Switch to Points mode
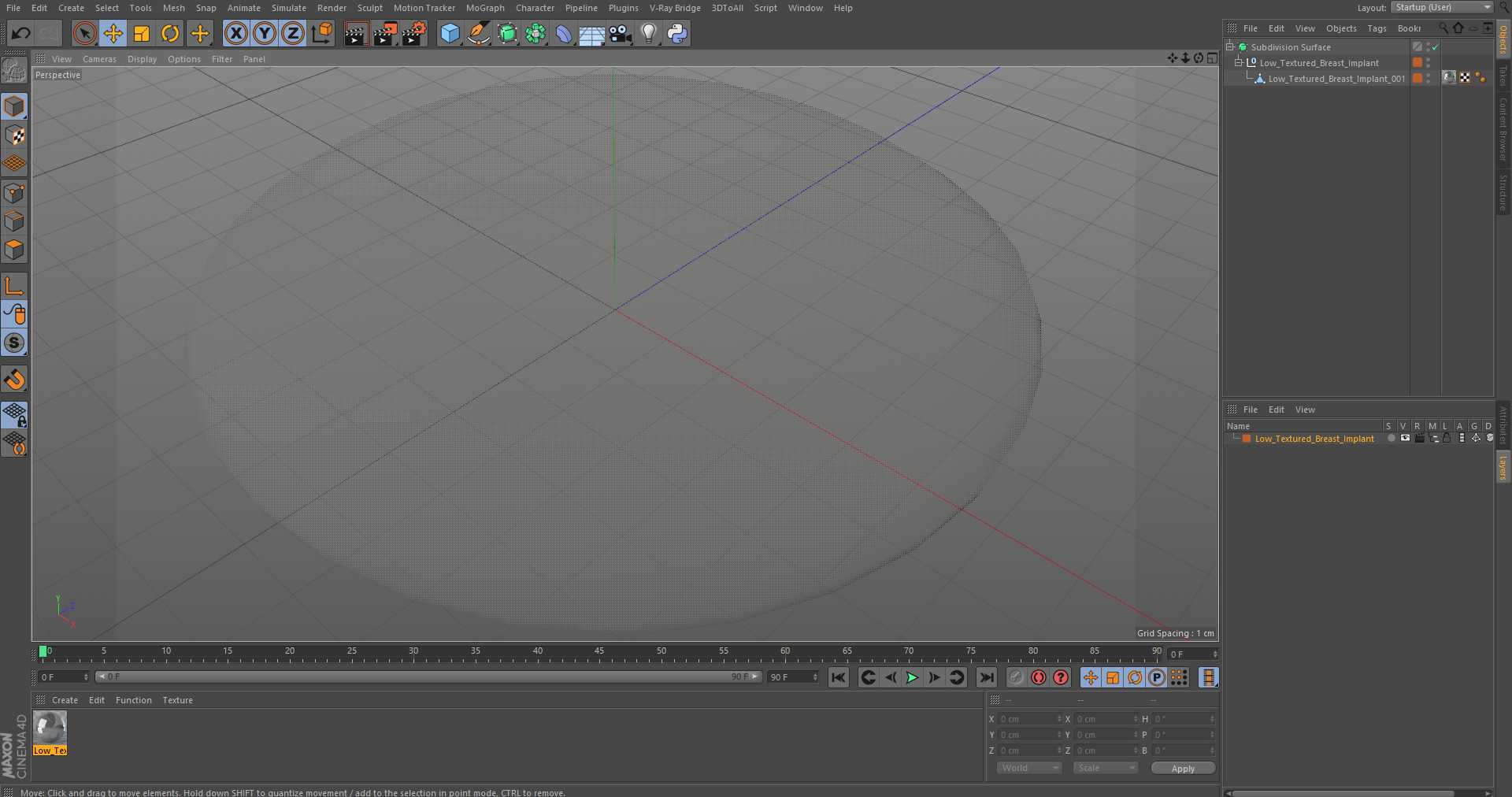Viewport: 1512px width, 797px height. click(x=14, y=193)
